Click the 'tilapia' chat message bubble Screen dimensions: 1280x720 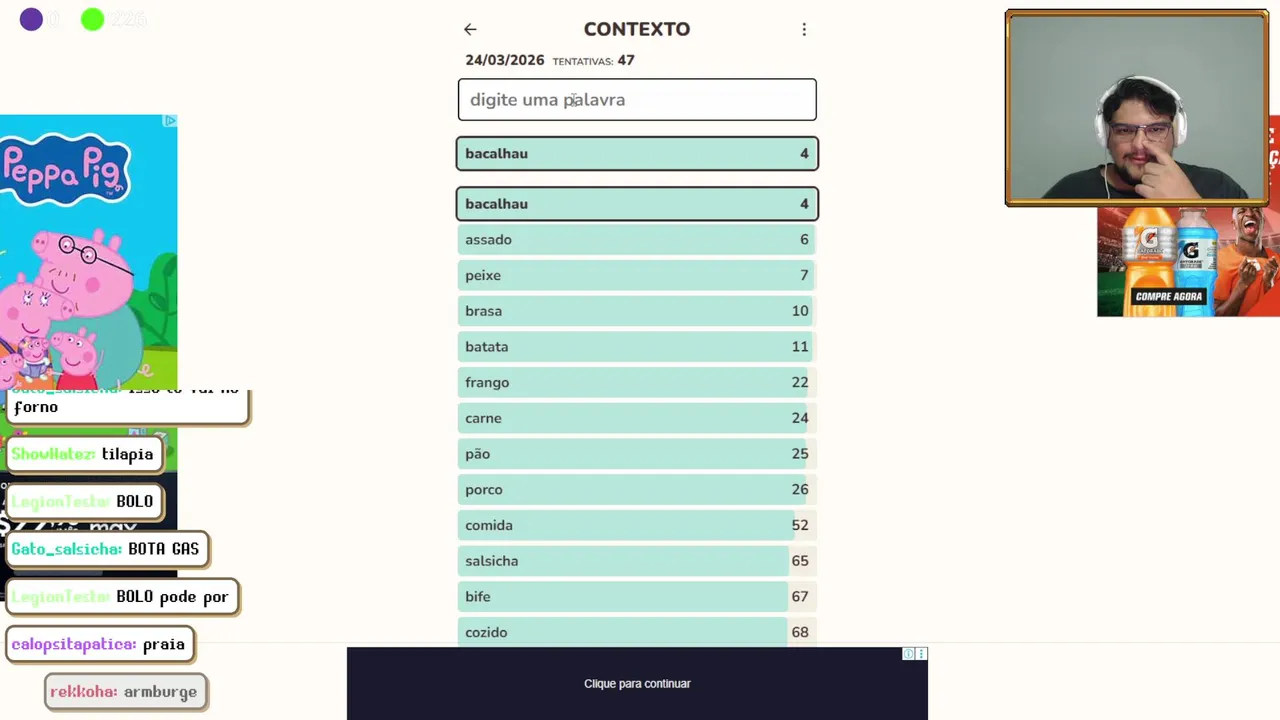tap(84, 455)
